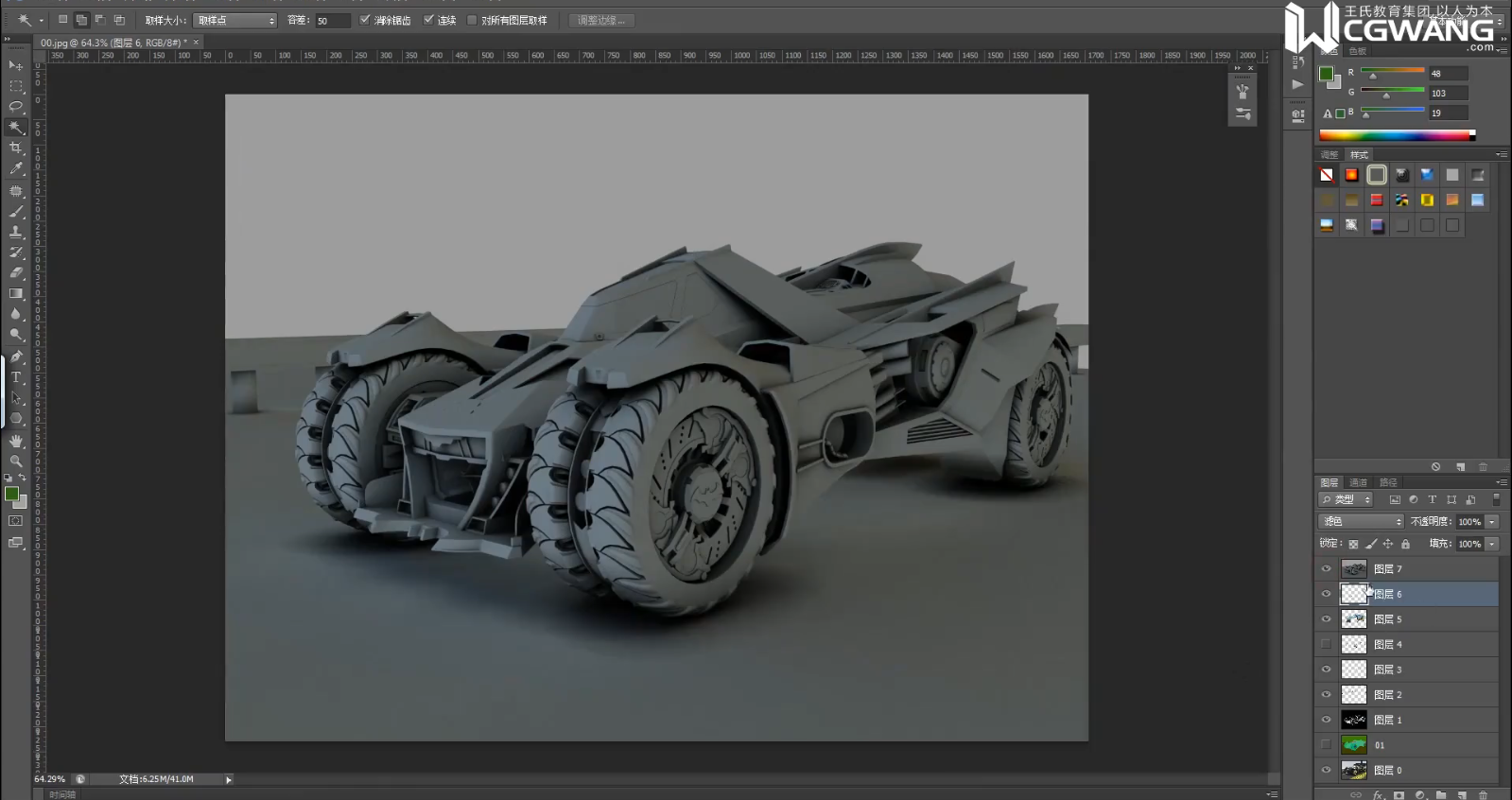Change the screen mode
Screen dimensions: 1512x800
(15, 543)
